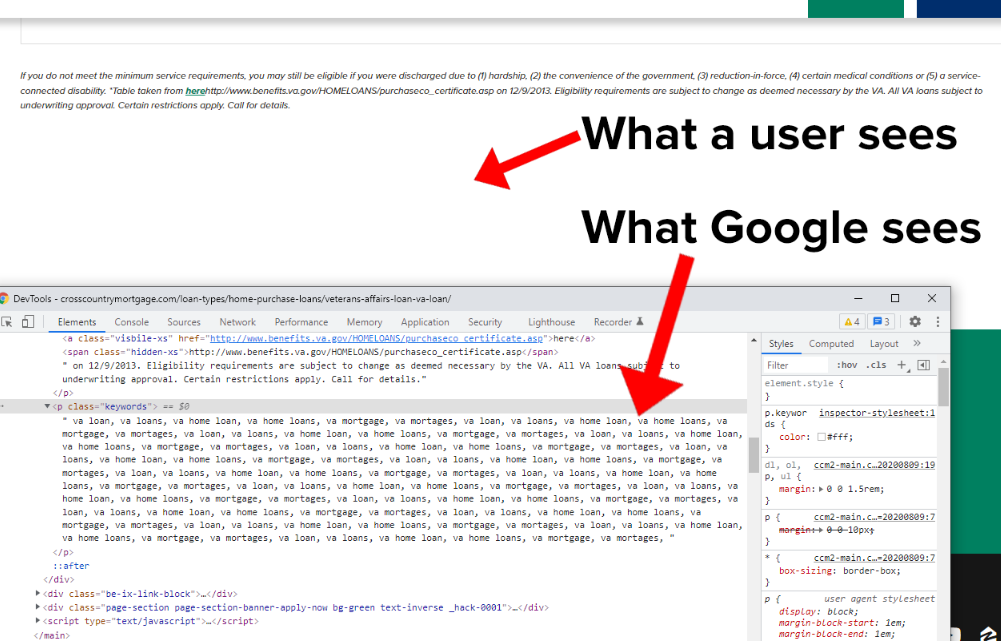Show more Styles pane tabs chevron

point(917,343)
